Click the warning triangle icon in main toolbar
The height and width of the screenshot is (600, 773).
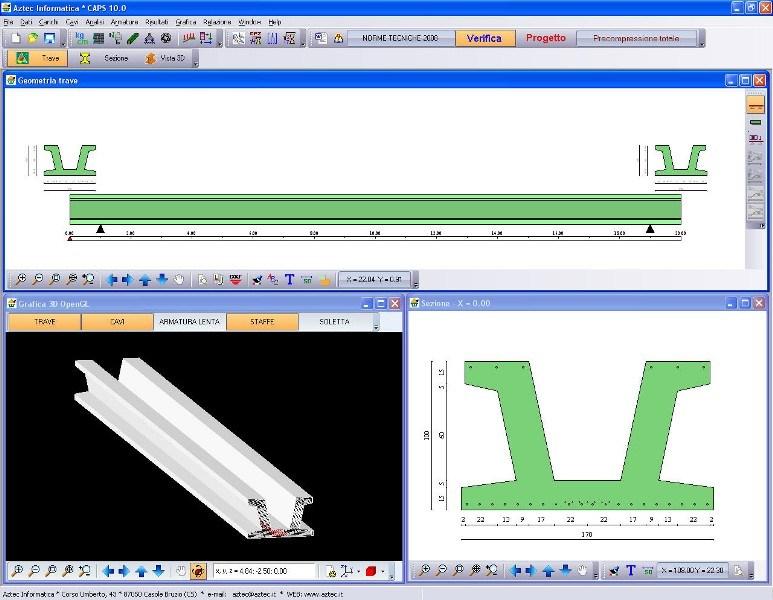point(339,39)
